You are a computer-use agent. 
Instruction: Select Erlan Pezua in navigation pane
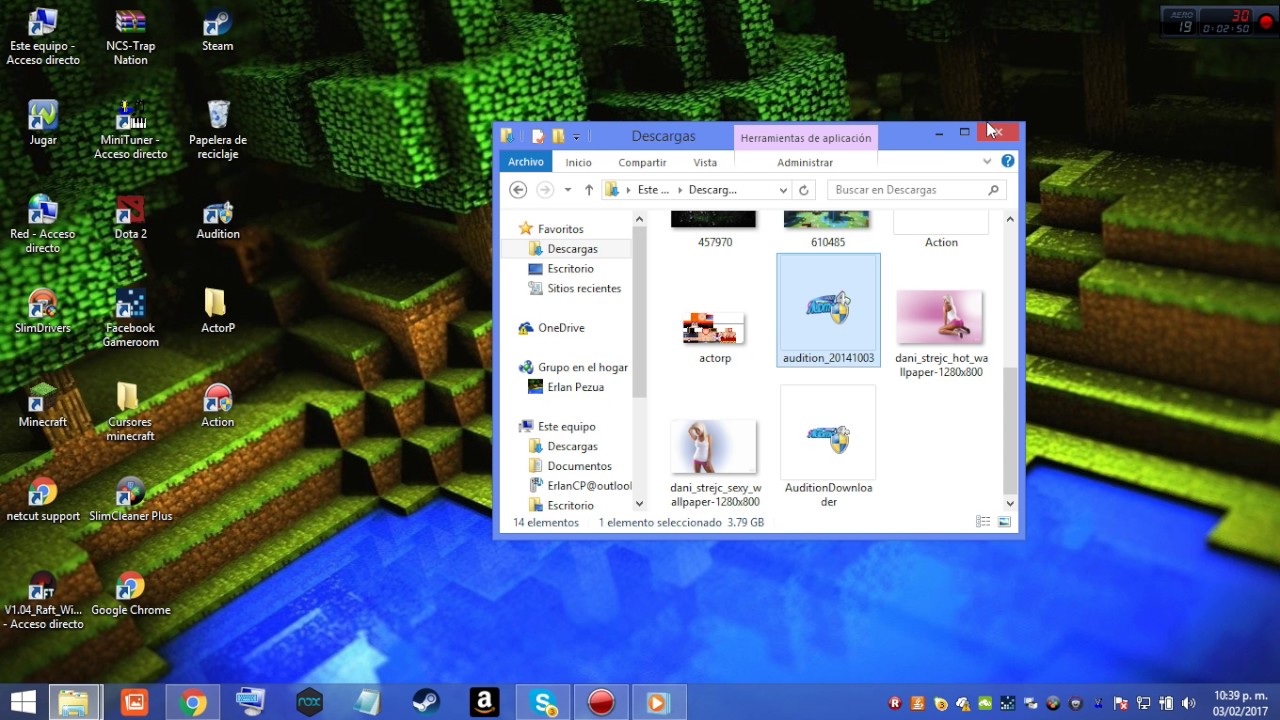click(x=575, y=387)
